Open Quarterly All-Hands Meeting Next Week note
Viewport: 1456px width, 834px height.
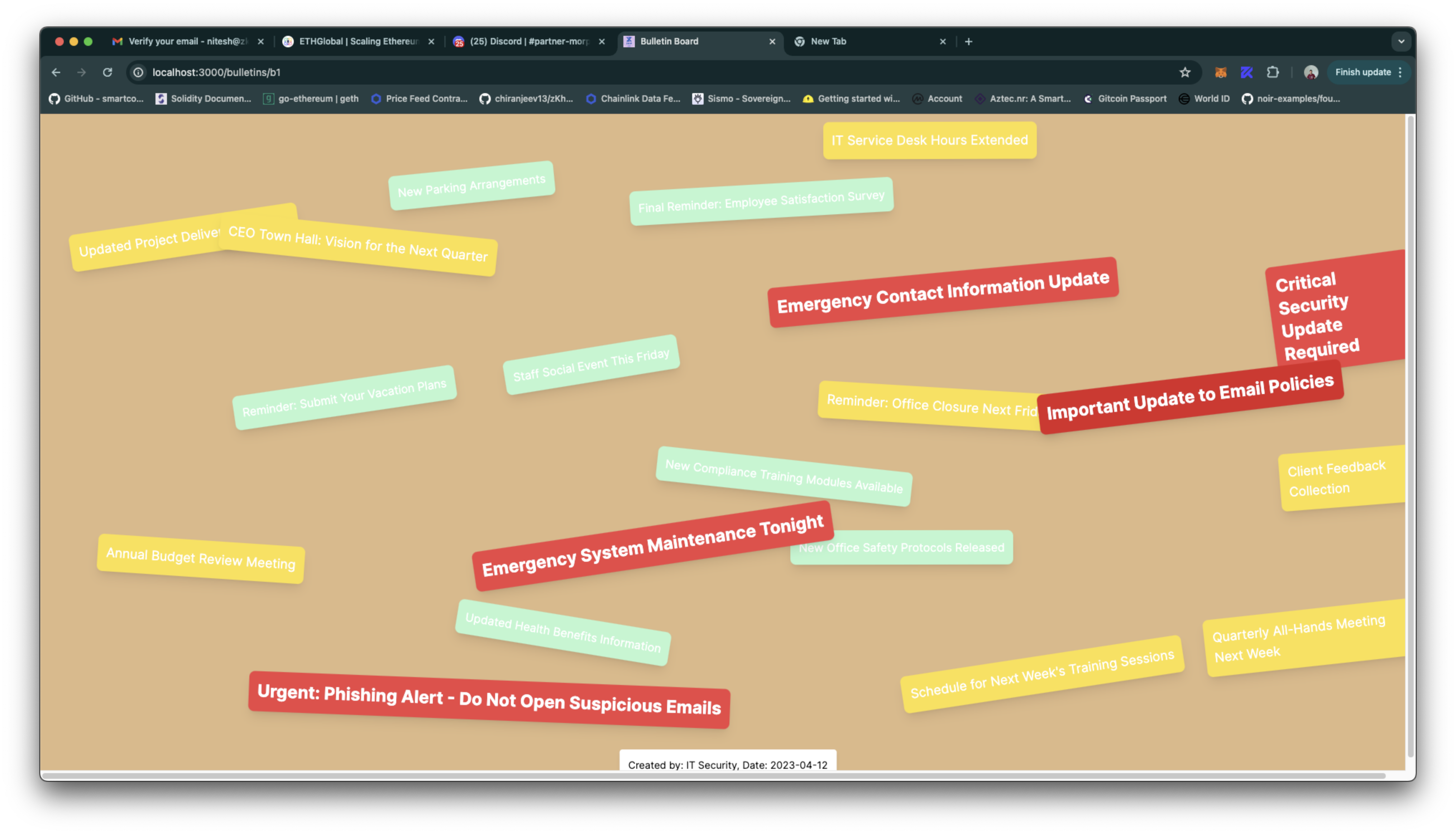pyautogui.click(x=1304, y=638)
